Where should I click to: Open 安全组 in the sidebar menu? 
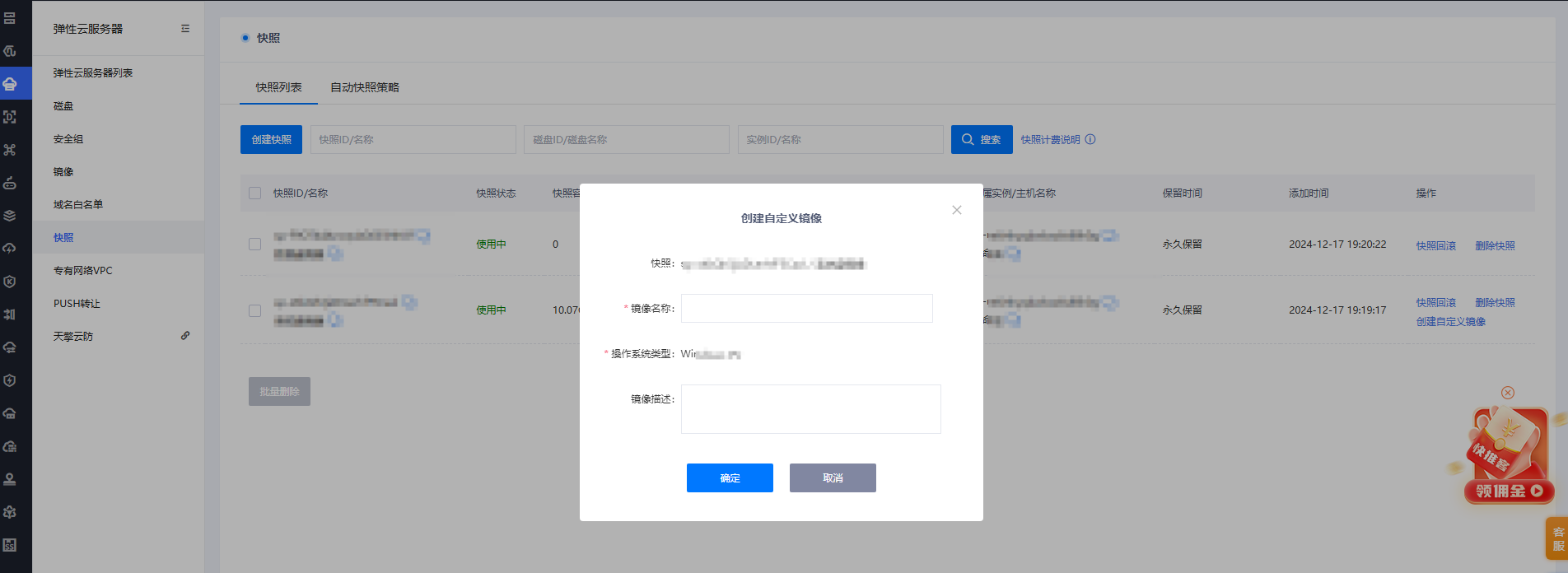click(x=68, y=139)
